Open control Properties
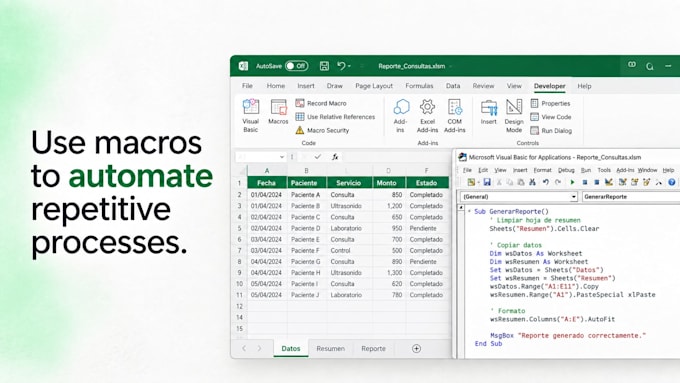Screen dimensions: 680x383 pyautogui.click(x=550, y=103)
